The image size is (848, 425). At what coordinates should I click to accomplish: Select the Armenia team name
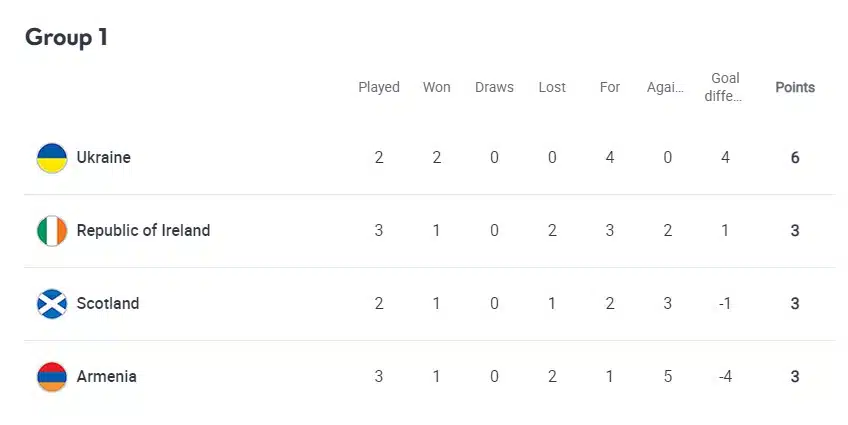106,377
